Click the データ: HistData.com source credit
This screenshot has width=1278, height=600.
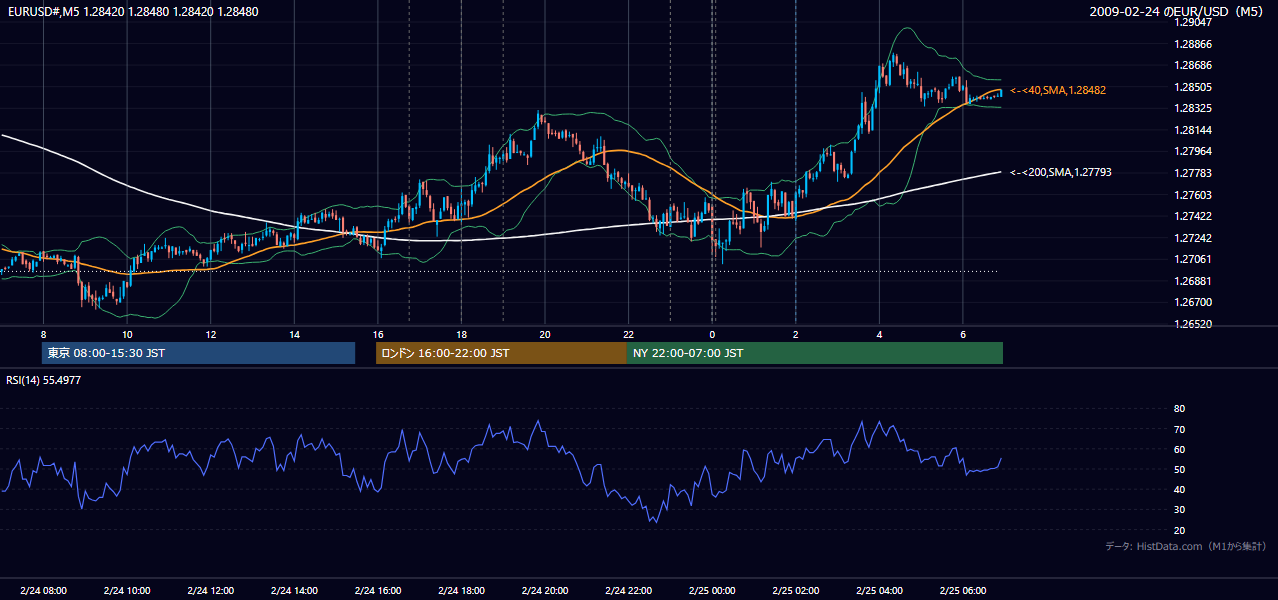point(1186,546)
